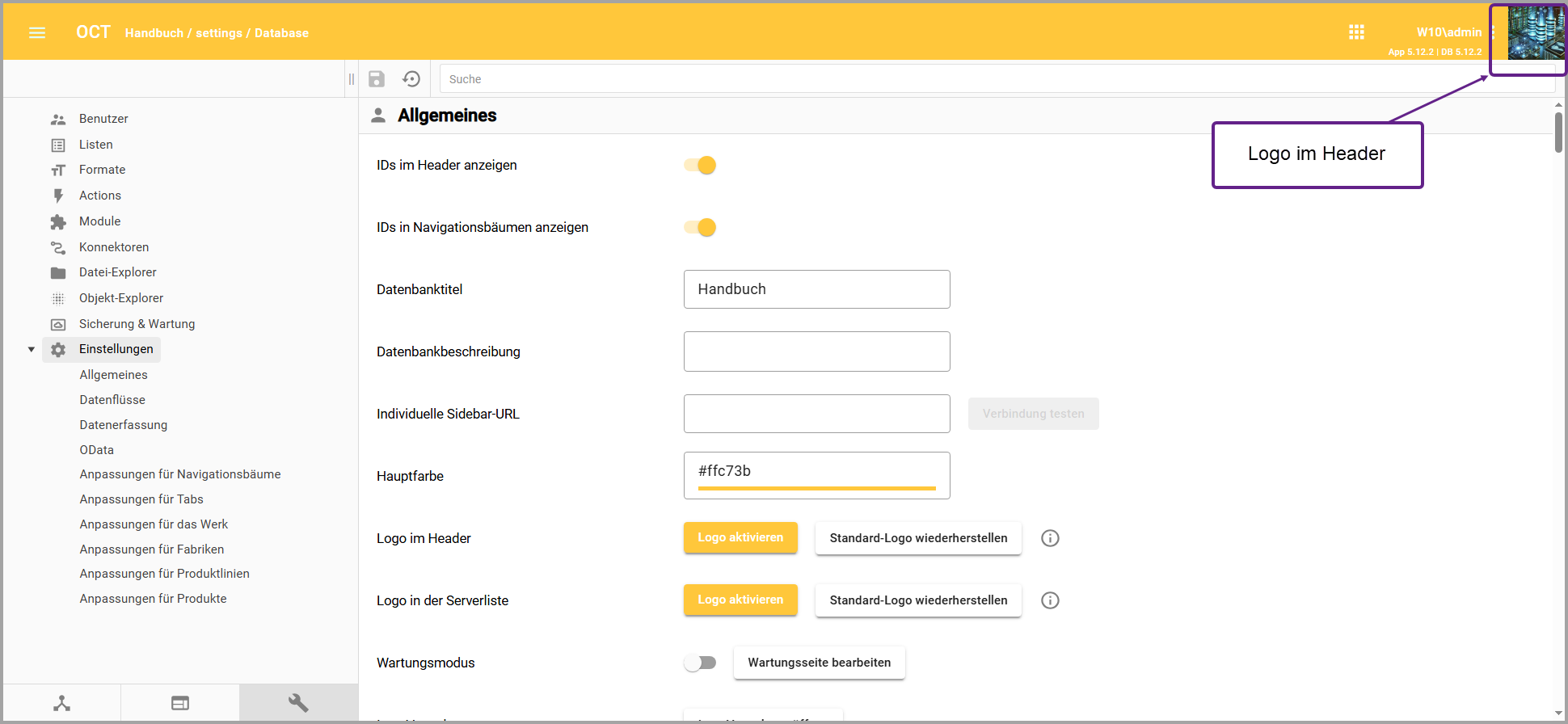Click Wartungsseite bearbeiten button
The width and height of the screenshot is (1568, 724).
coord(819,663)
